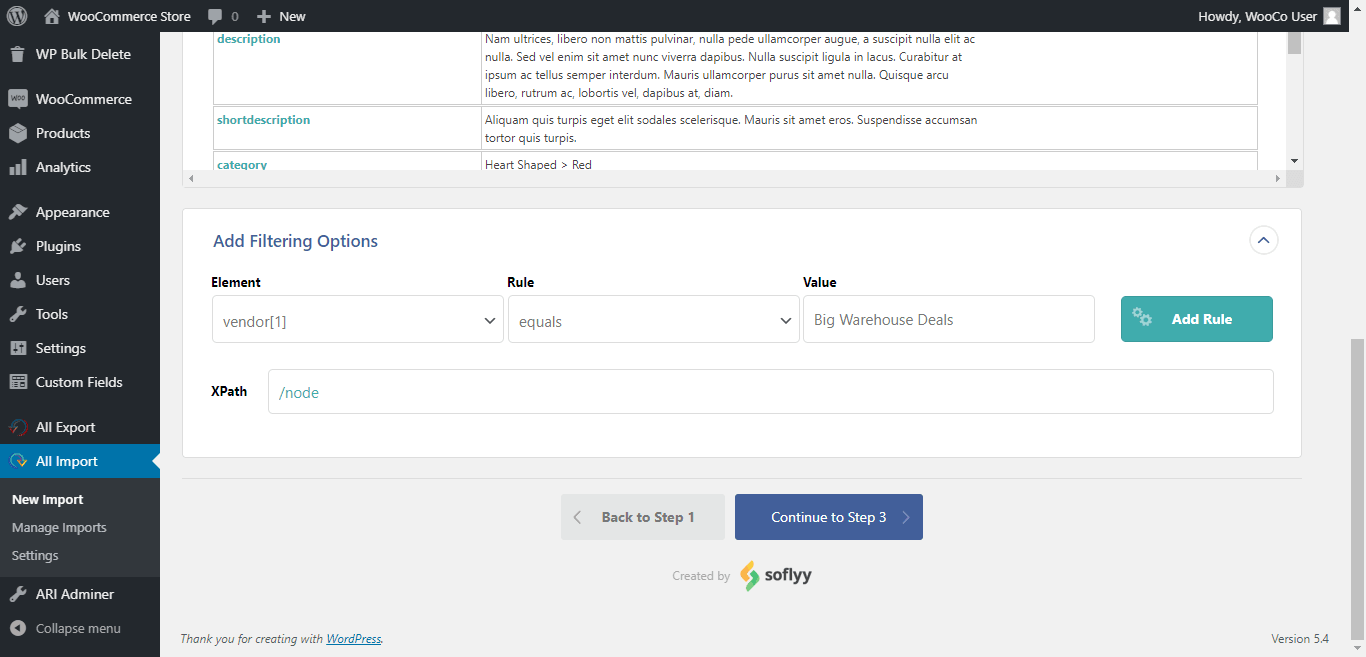Viewport: 1366px width, 657px height.
Task: Click the Settings sliders icon
Action: coord(18,348)
